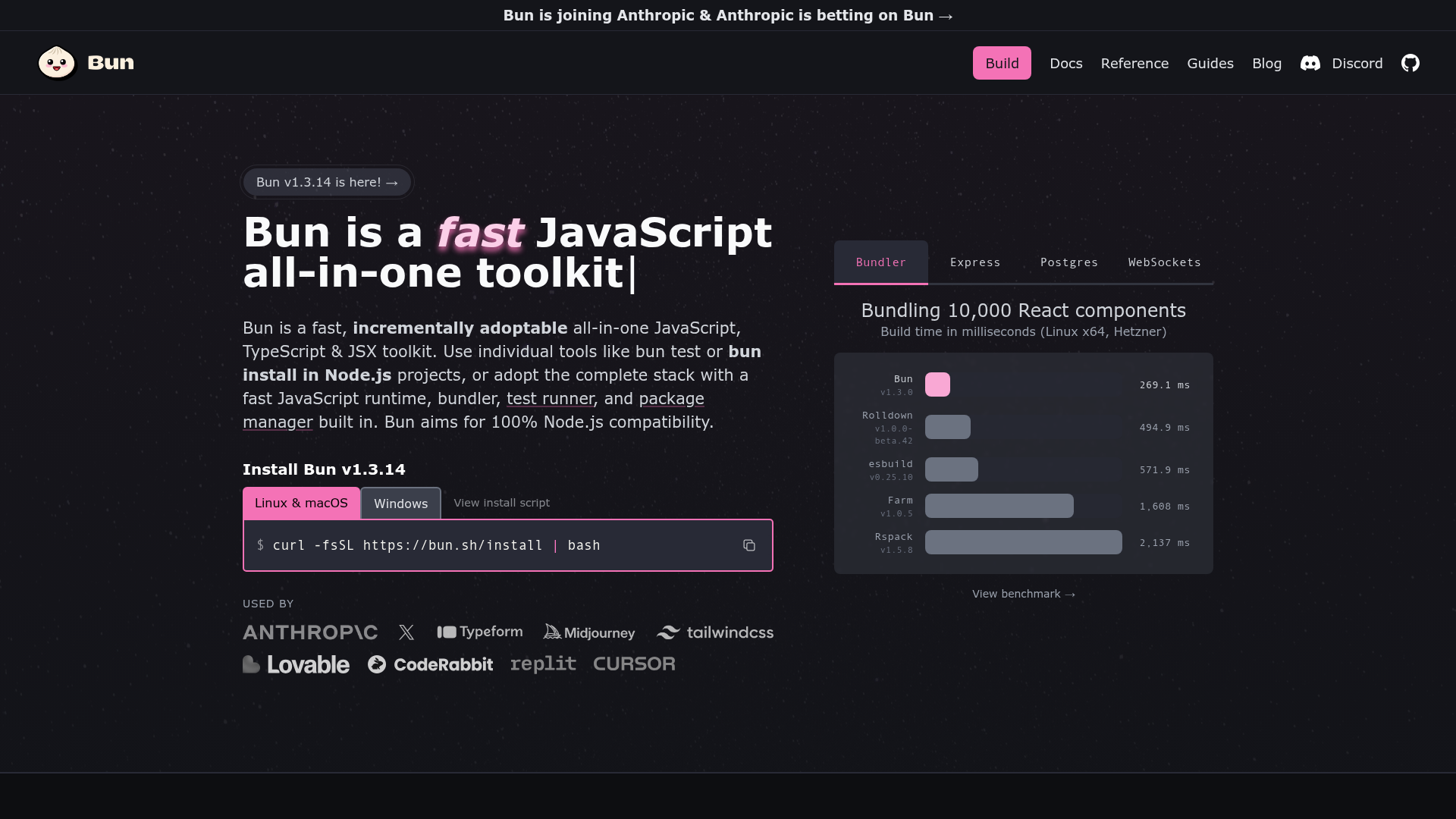Select the Linux & macOS install tab
Screen dimensions: 1456x819
pyautogui.click(x=301, y=504)
